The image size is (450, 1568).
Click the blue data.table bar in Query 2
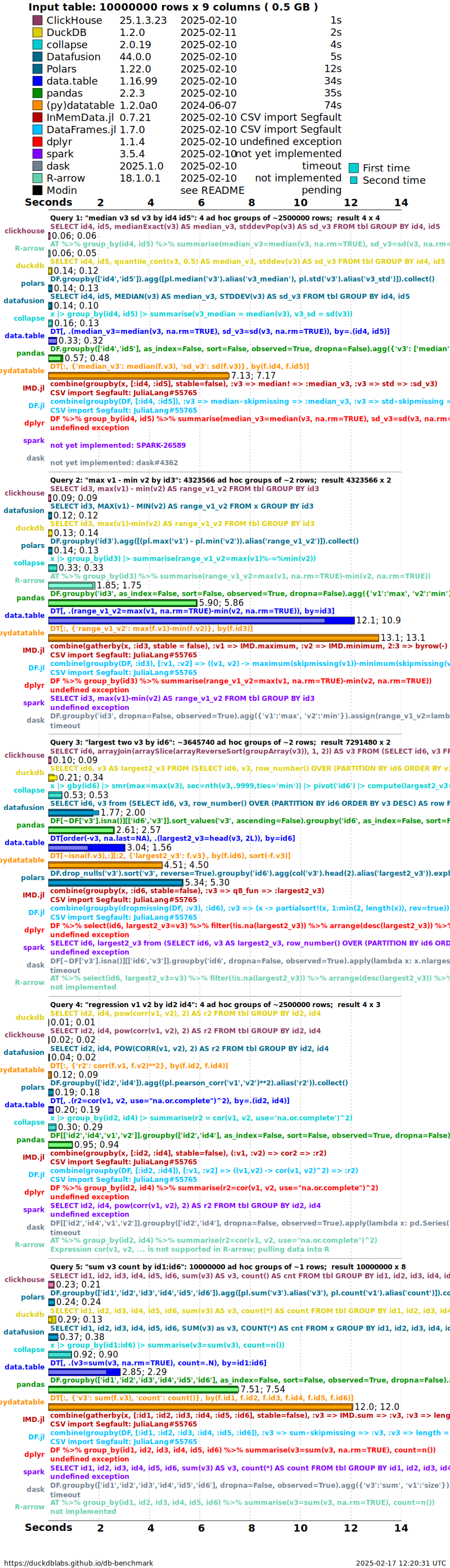201,621
